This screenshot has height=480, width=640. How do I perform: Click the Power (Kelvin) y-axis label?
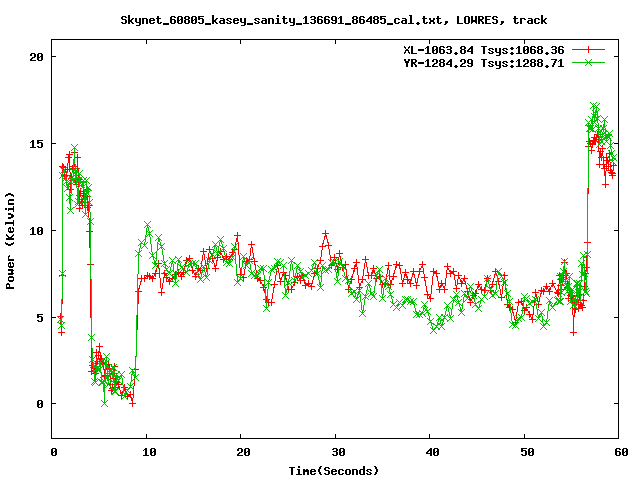click(x=10, y=241)
